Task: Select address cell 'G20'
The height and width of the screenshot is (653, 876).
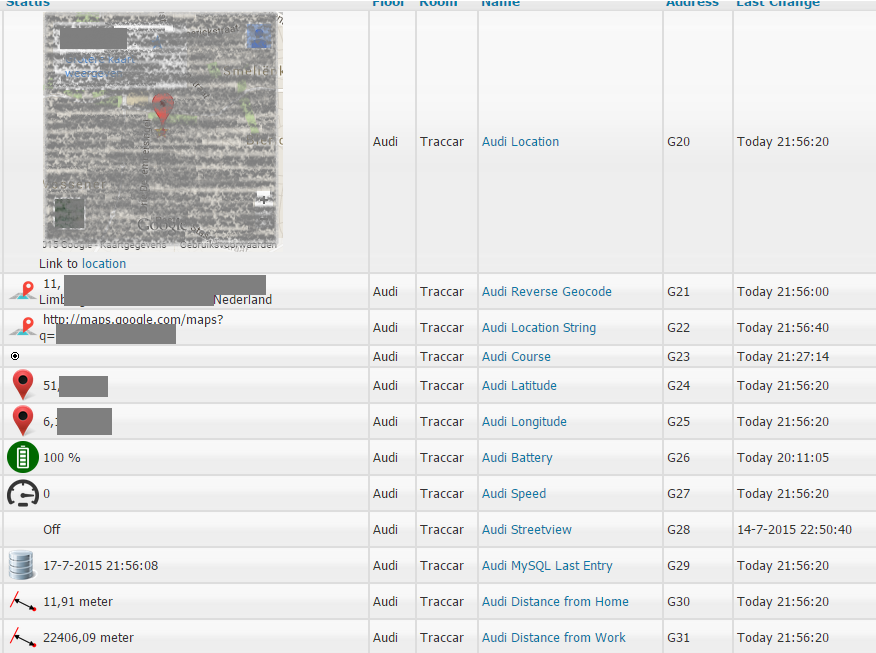Action: pyautogui.click(x=678, y=142)
